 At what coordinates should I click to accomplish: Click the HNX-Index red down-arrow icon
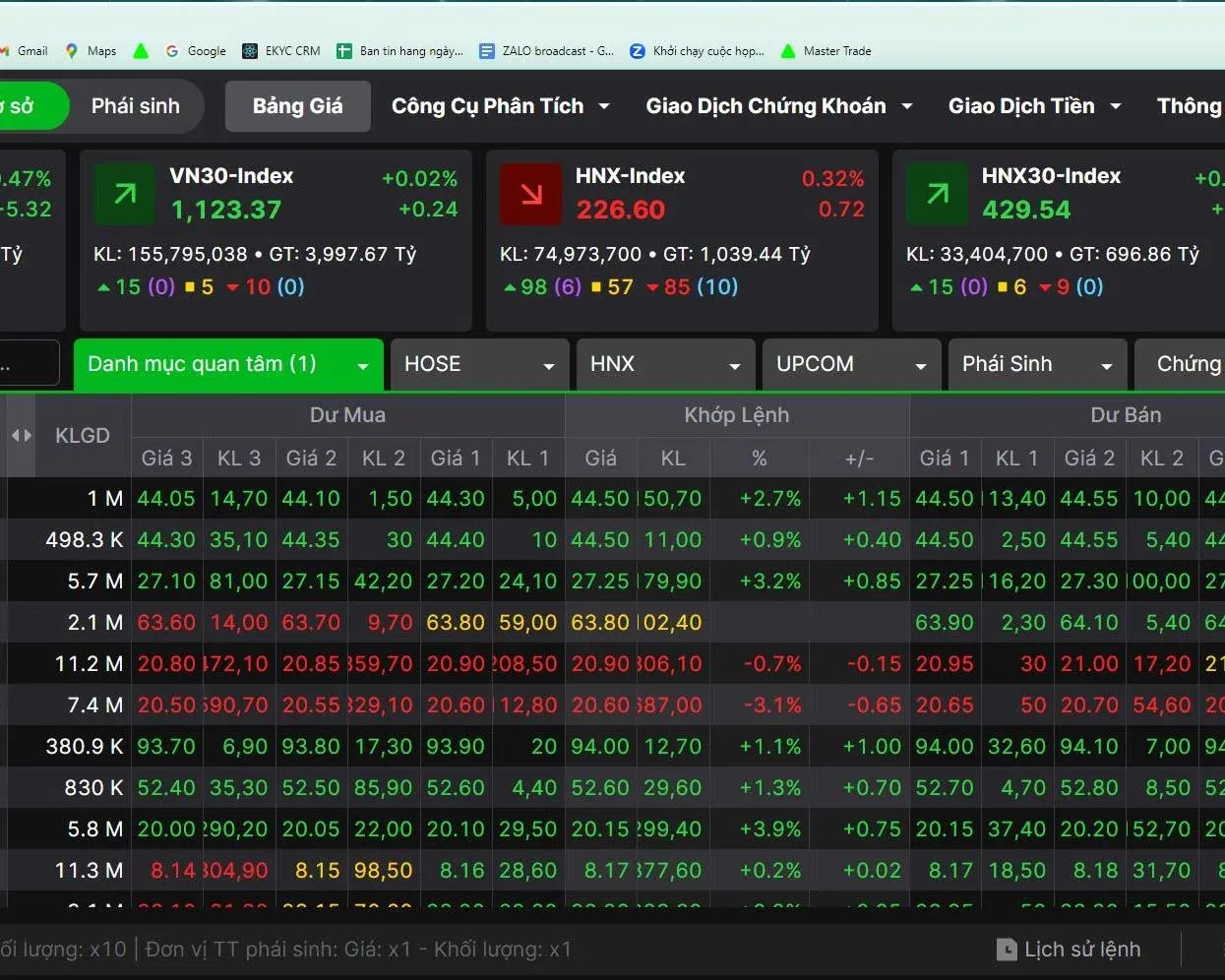tap(530, 194)
